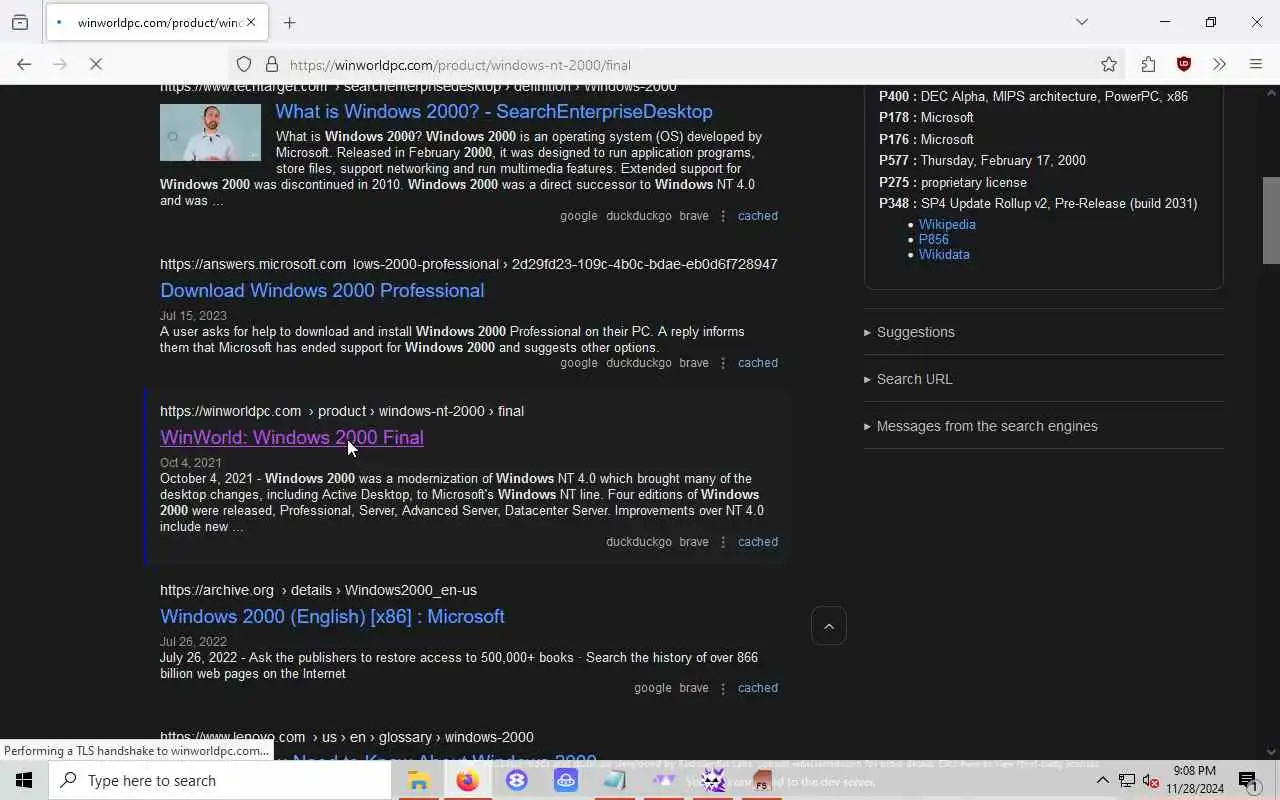Click the page vertical scrollbar thumb
The width and height of the screenshot is (1280, 800).
[x=1271, y=220]
